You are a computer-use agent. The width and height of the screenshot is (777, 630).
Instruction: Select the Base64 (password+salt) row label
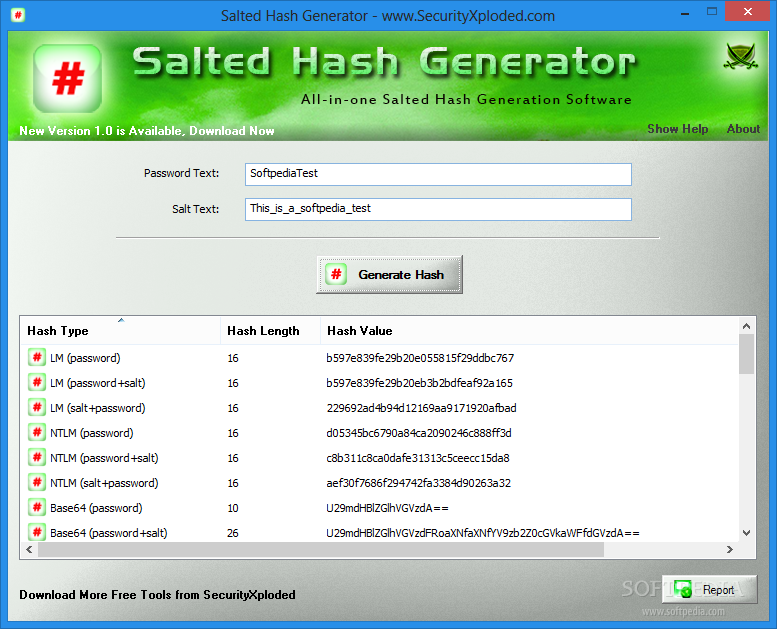click(109, 533)
